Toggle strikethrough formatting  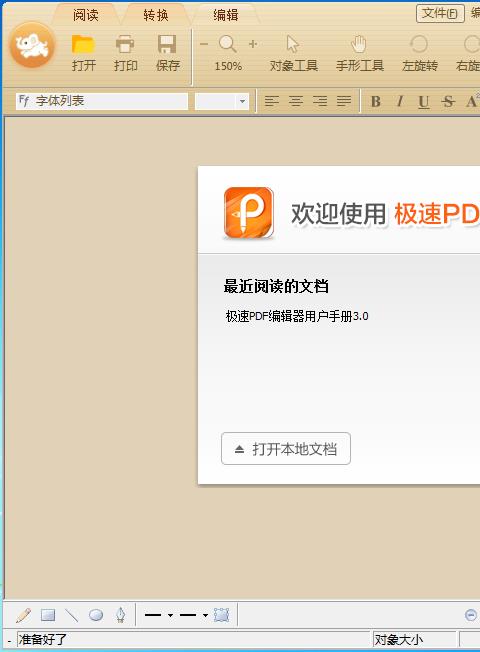448,101
